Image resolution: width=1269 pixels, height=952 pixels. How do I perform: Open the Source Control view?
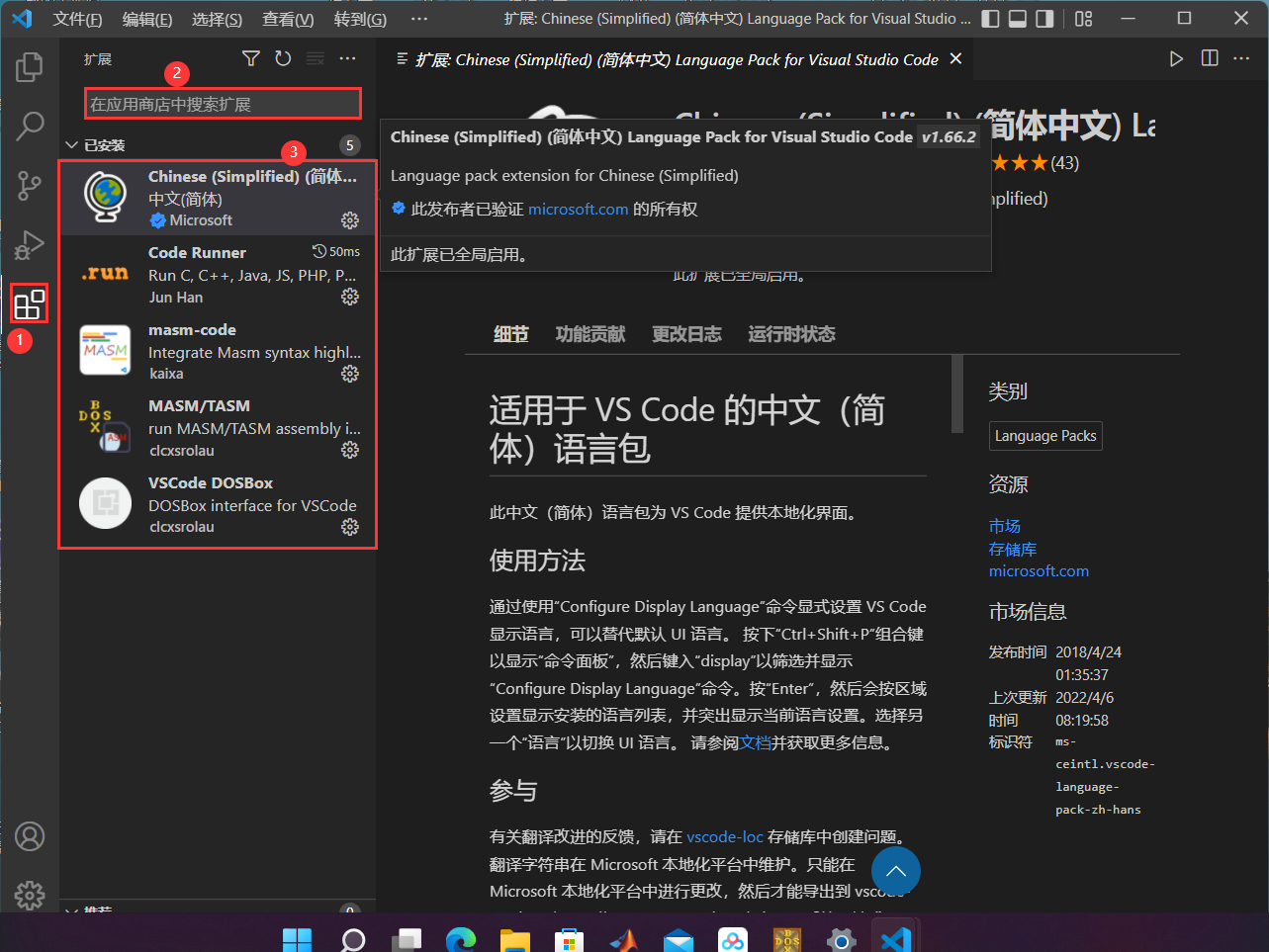coord(30,185)
